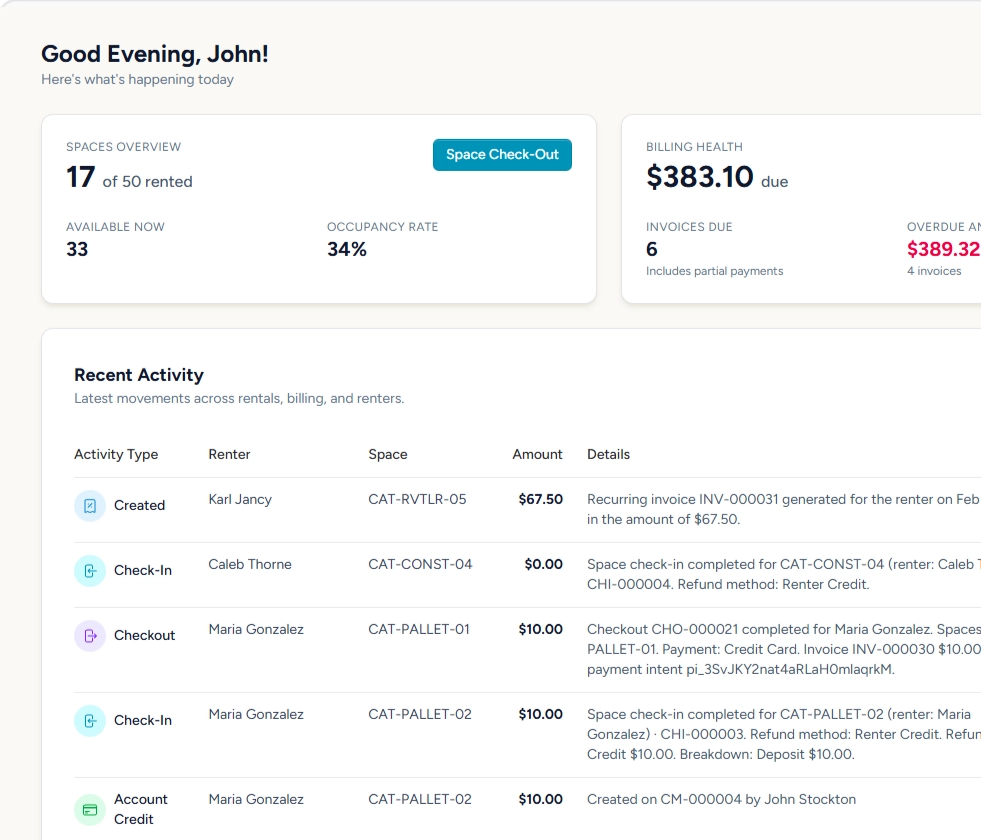Select space CAT-CONST-04
Image resolution: width=981 pixels, height=840 pixels.
coord(420,564)
